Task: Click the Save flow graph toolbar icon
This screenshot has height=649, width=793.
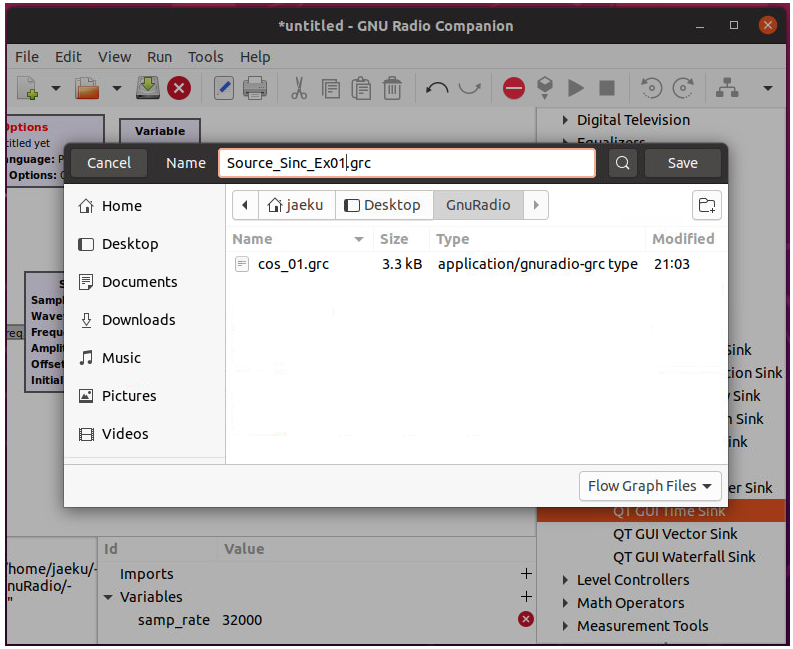Action: (148, 88)
